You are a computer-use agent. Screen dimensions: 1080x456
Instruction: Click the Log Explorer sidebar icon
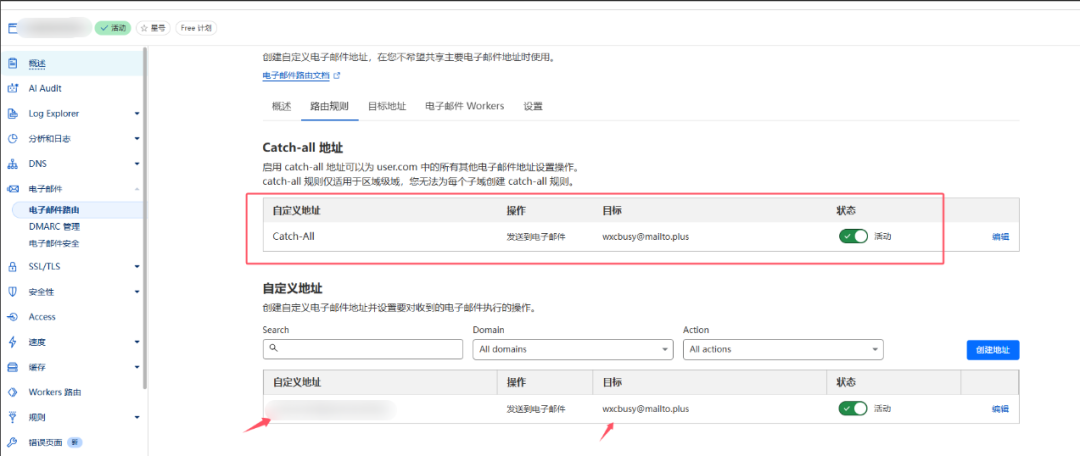[13, 113]
